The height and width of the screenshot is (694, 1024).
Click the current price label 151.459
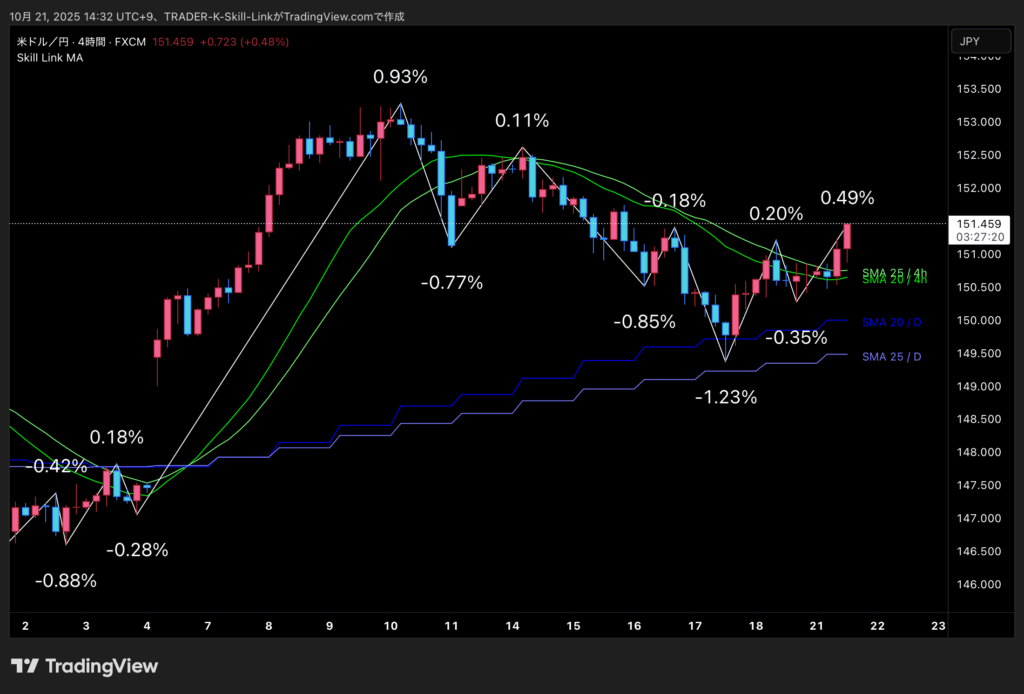pos(979,224)
